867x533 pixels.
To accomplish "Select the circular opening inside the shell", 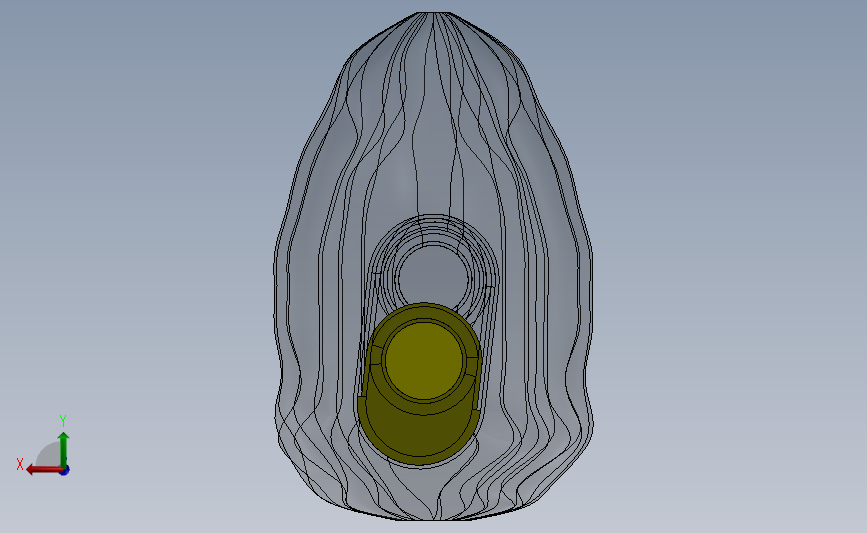I will pyautogui.click(x=433, y=278).
